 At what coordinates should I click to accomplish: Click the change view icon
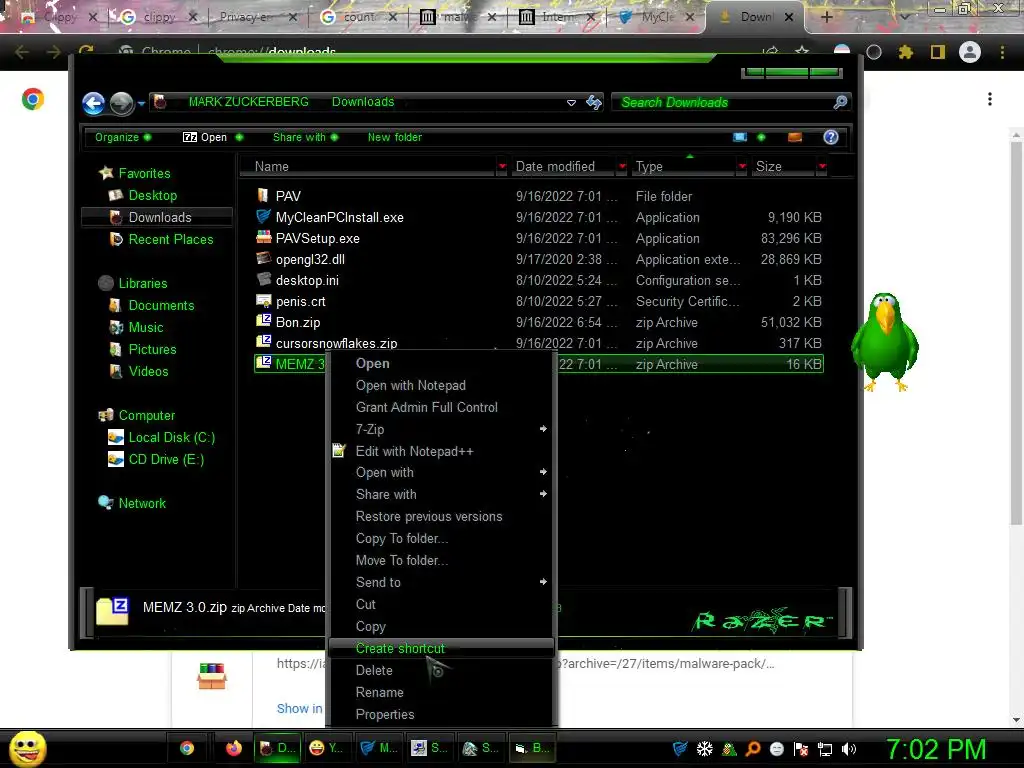tap(740, 137)
